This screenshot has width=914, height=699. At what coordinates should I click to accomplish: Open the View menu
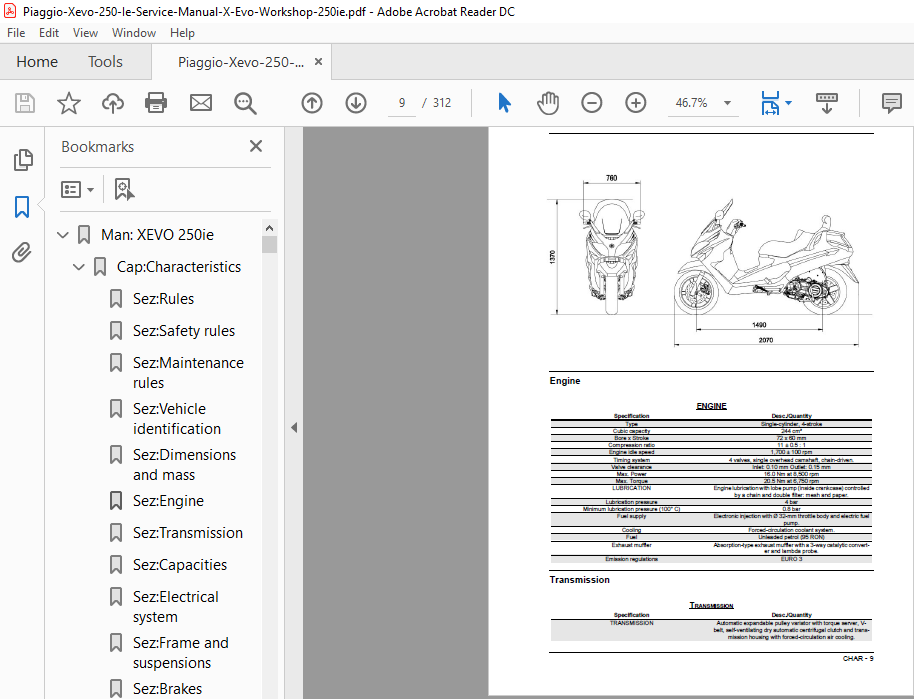(x=85, y=33)
